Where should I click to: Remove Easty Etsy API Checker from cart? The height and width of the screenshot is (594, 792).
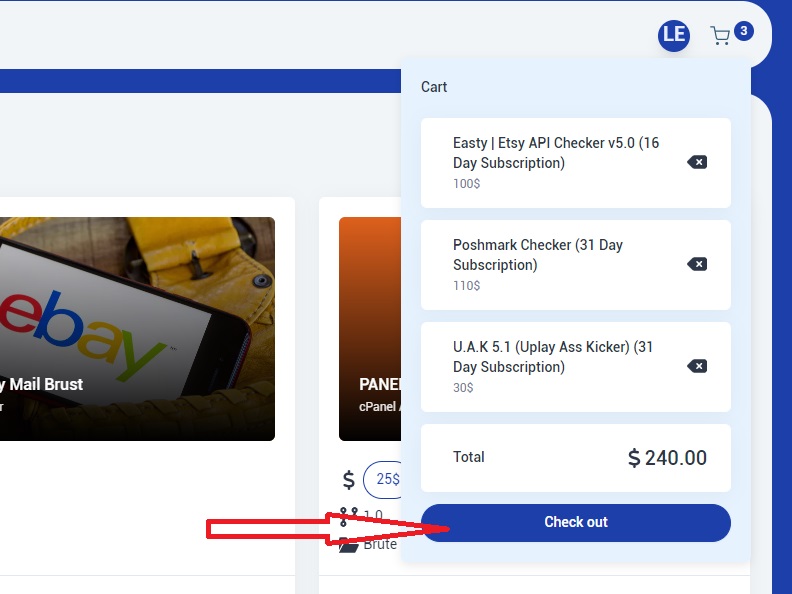point(697,162)
